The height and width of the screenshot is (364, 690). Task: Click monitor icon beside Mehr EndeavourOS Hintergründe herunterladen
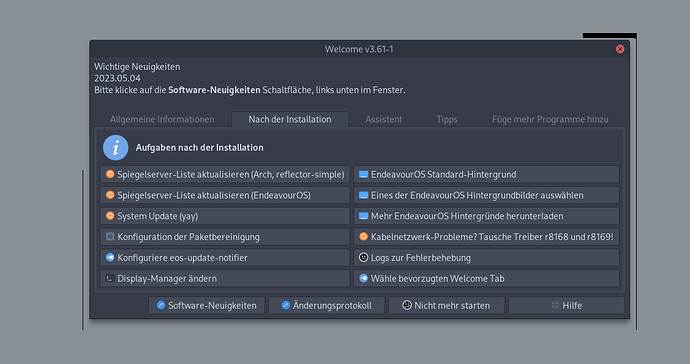pyautogui.click(x=363, y=216)
